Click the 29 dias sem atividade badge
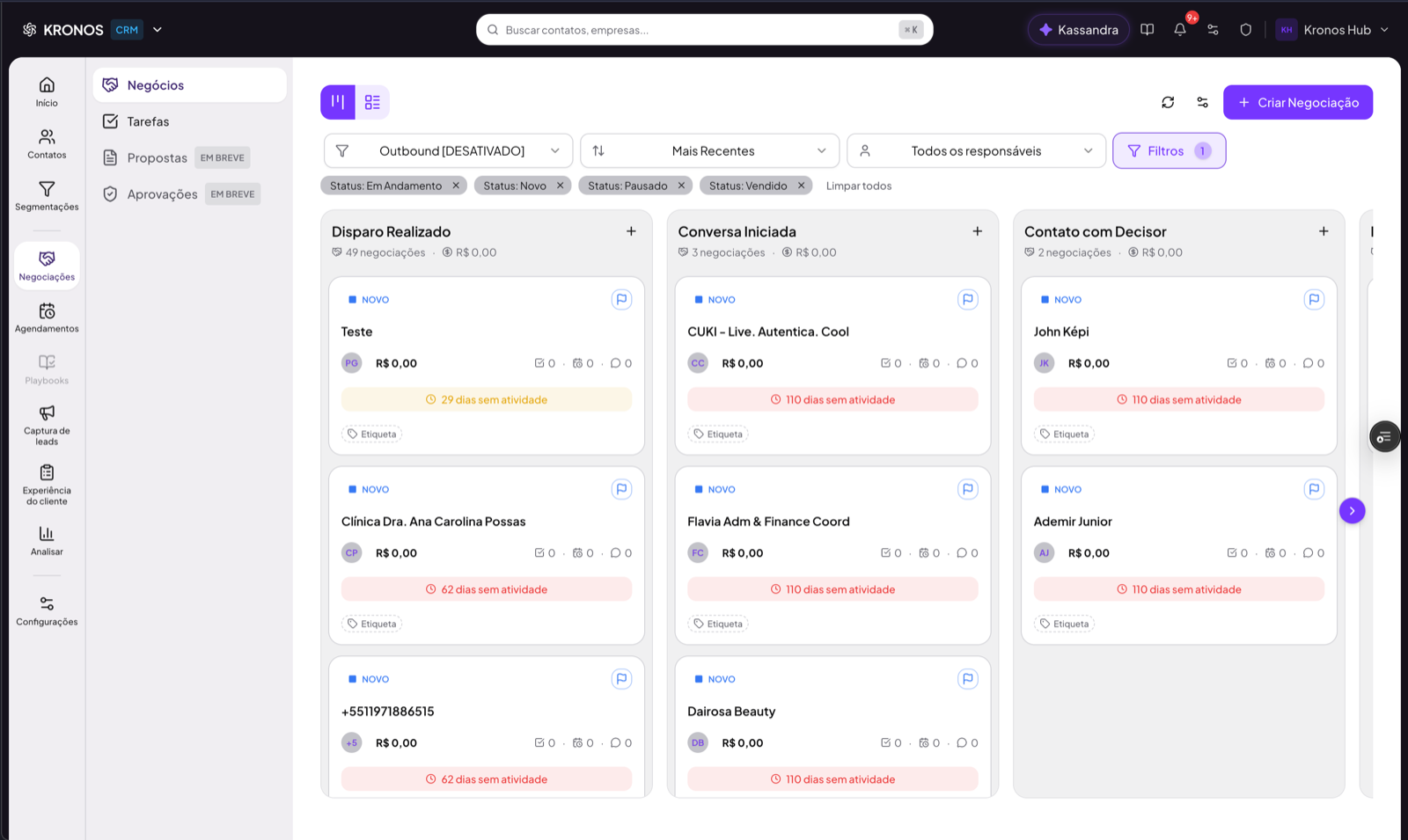Image resolution: width=1408 pixels, height=840 pixels. [x=487, y=399]
